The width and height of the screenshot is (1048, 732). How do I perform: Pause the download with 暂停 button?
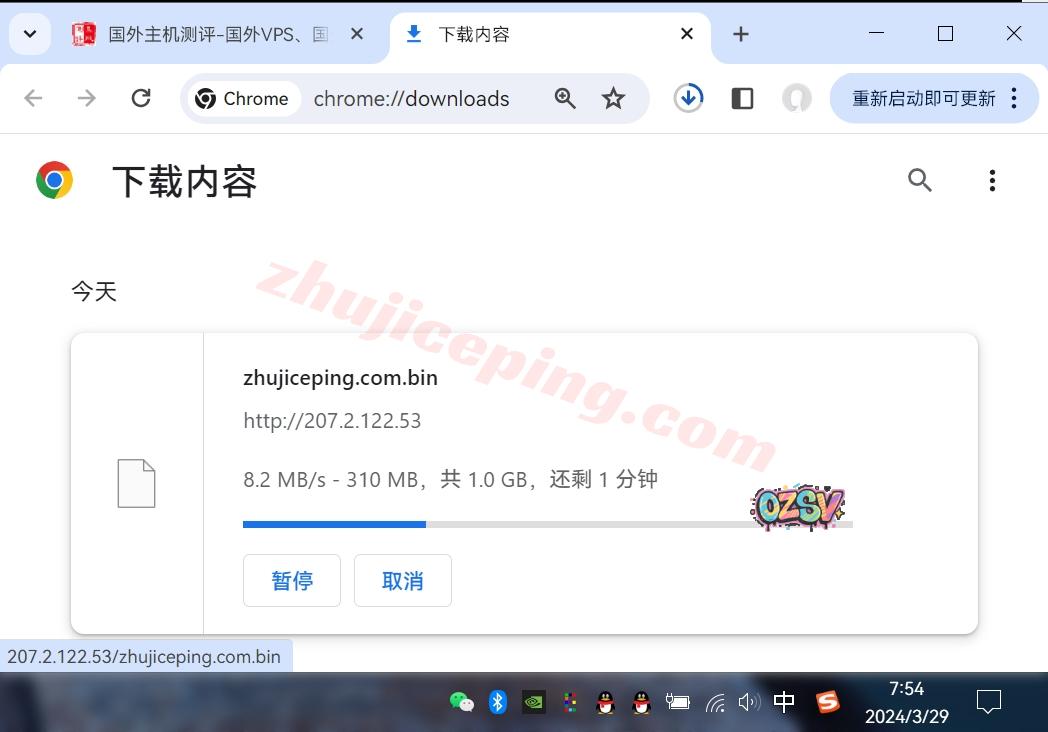coord(292,581)
